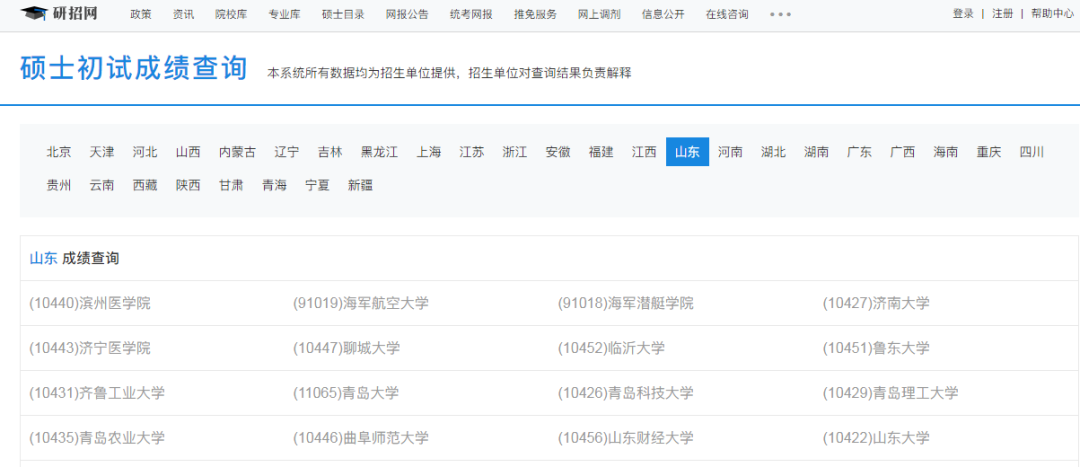Image resolution: width=1080 pixels, height=467 pixels.
Task: Open (11065)青岛大学 score query
Action: [345, 393]
